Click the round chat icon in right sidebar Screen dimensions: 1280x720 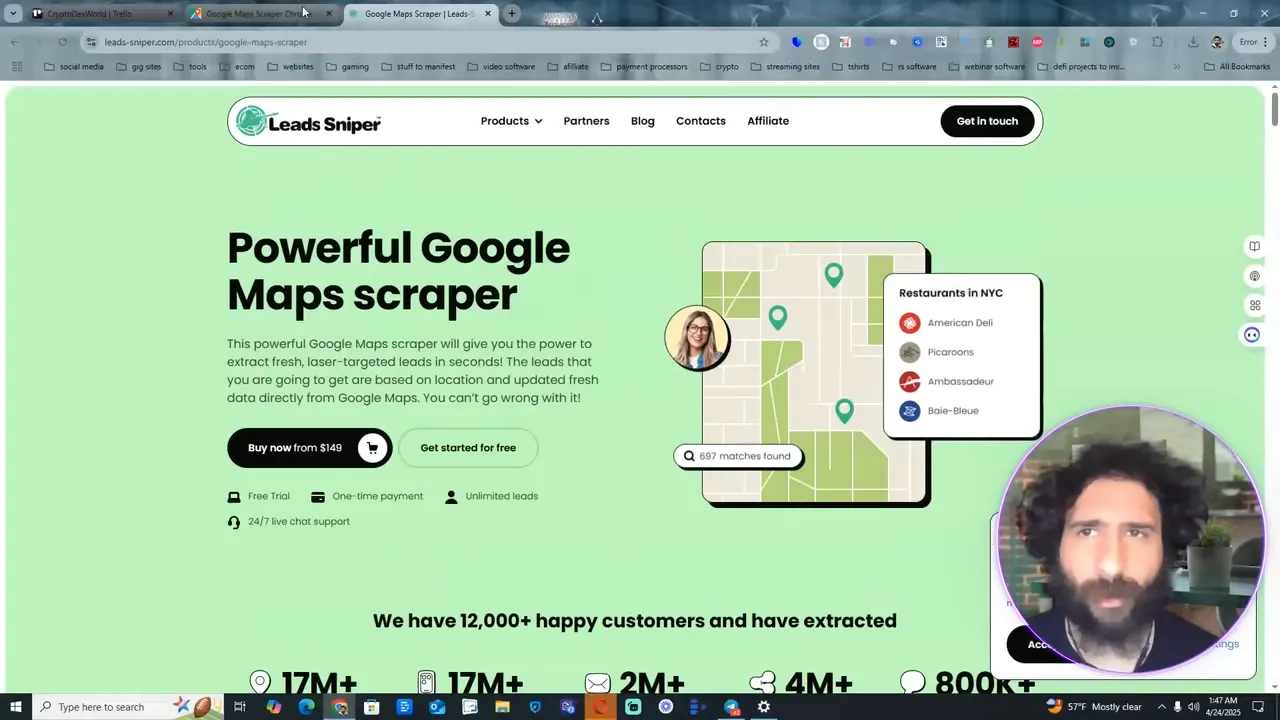coord(1252,335)
